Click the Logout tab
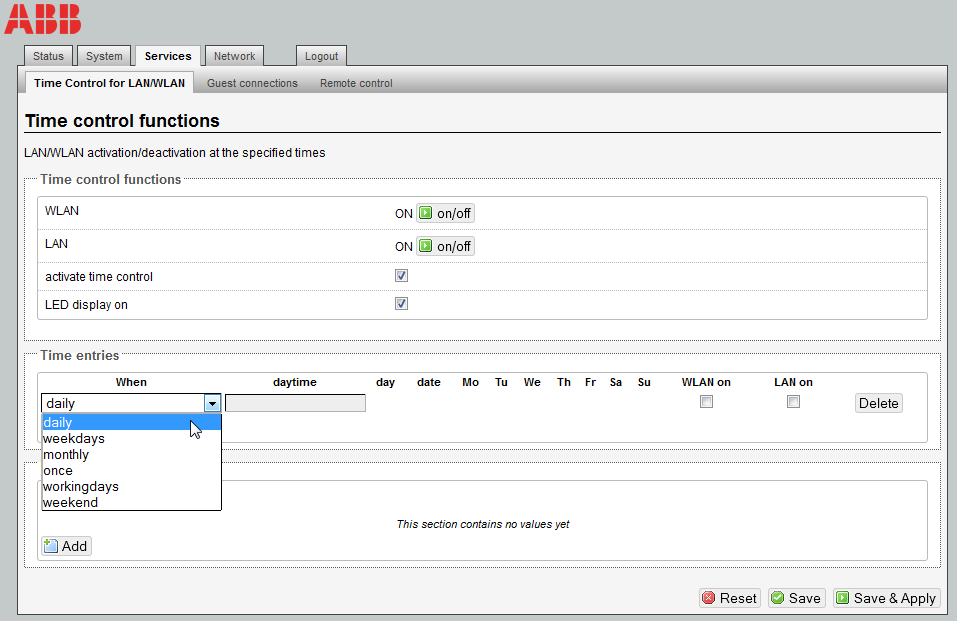 tap(321, 56)
